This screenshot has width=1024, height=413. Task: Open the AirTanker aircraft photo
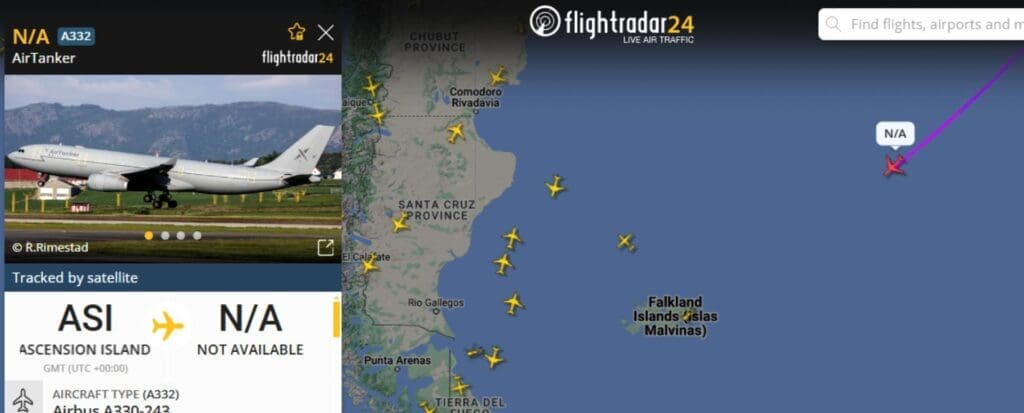[x=172, y=169]
